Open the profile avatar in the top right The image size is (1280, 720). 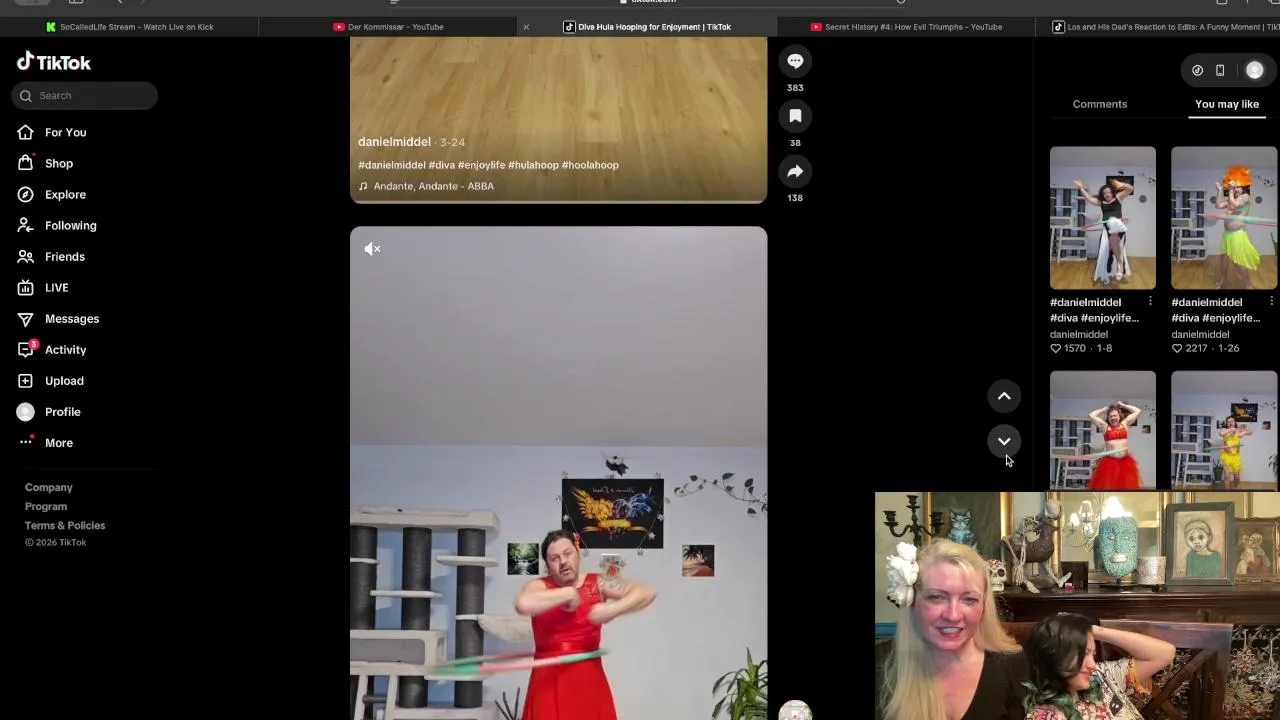[1254, 70]
